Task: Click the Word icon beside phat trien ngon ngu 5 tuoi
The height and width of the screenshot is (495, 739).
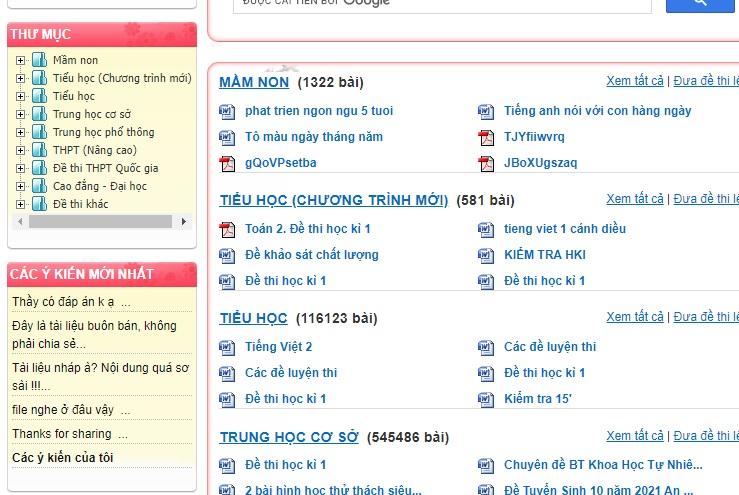Action: pyautogui.click(x=227, y=112)
